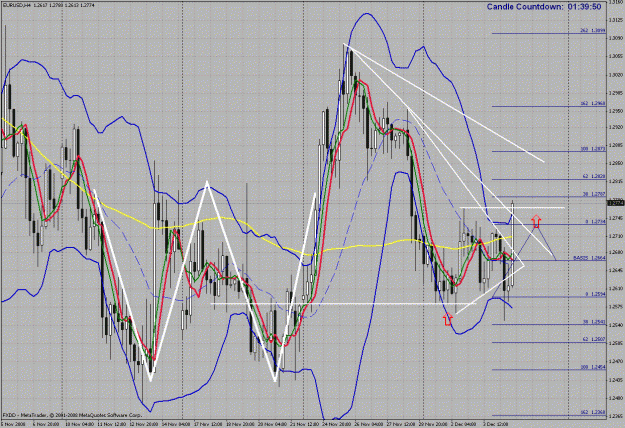Click Fibonacci level label 62 1.2507
Viewport: 625px width, 428px height.
click(x=594, y=339)
